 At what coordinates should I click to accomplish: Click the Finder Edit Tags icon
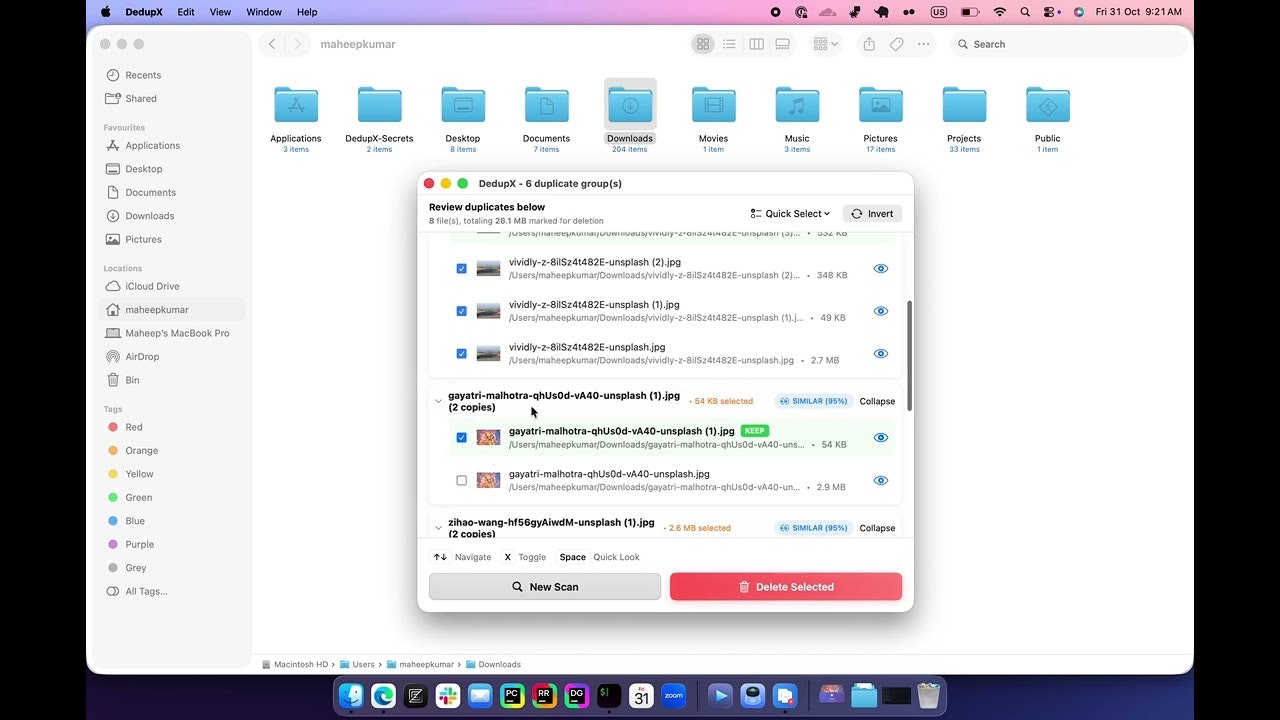click(897, 44)
